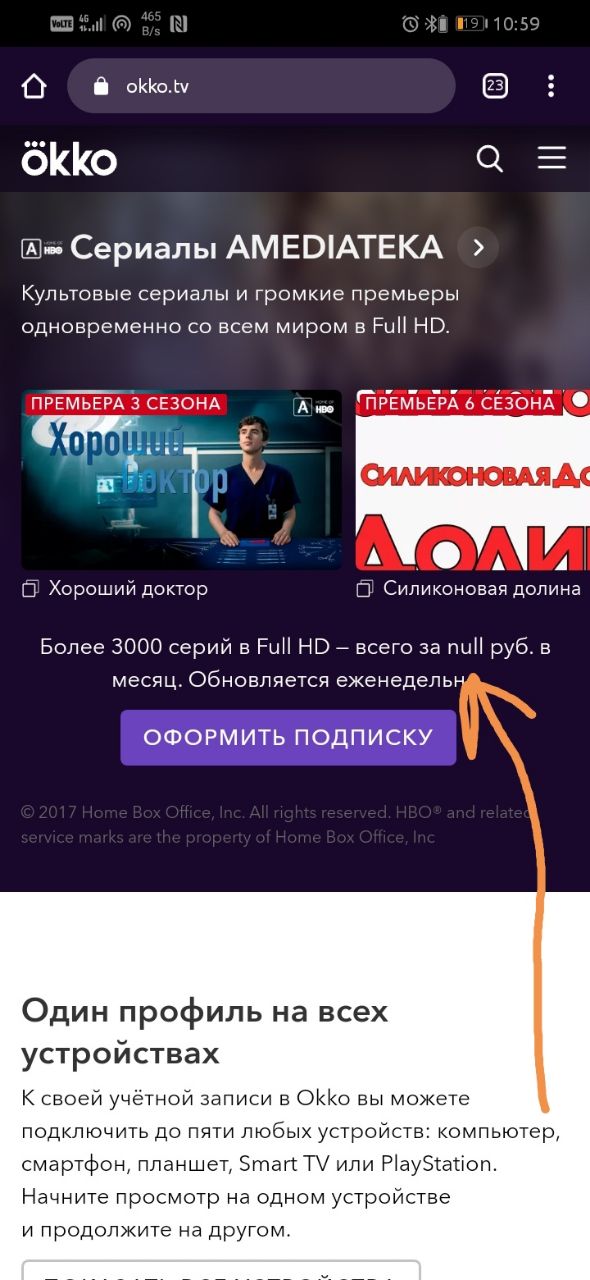
Task: Tap the ОФОРМИТЬ ПОДПИСКУ button
Action: [288, 738]
